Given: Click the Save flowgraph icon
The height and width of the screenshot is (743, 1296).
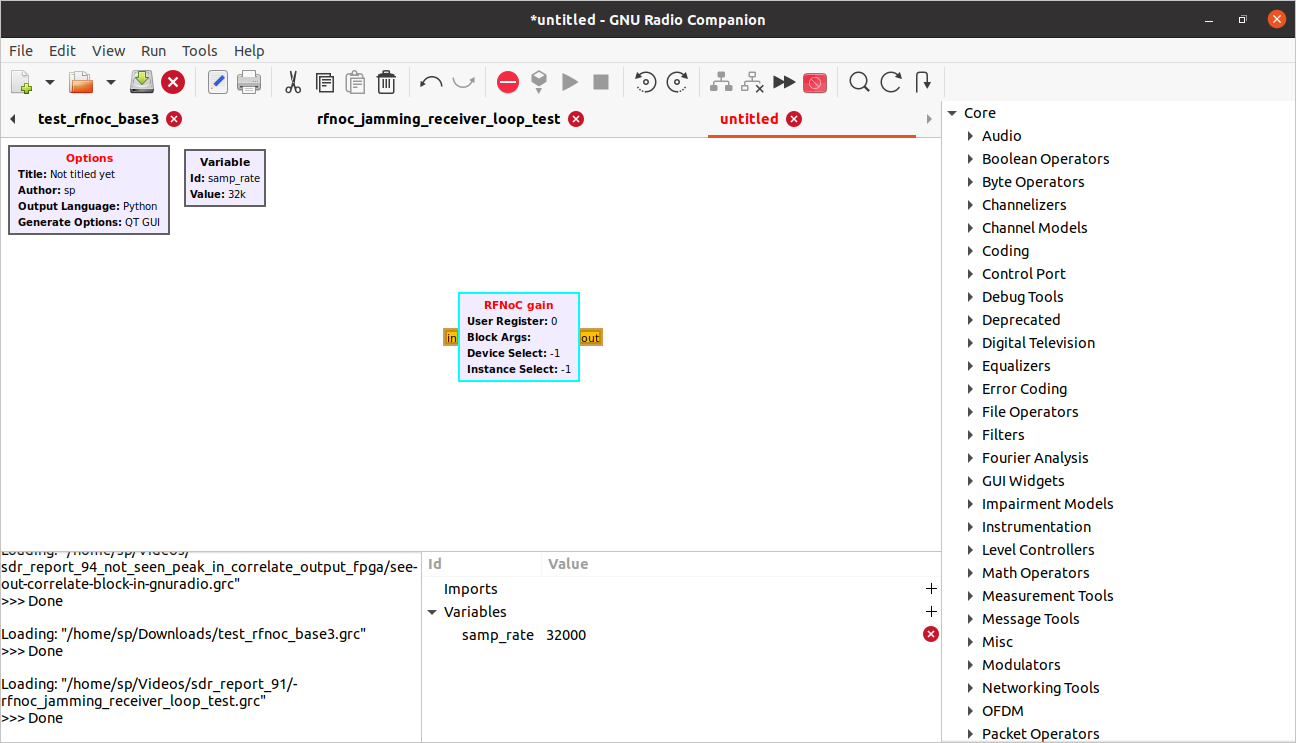Looking at the screenshot, I should point(142,82).
